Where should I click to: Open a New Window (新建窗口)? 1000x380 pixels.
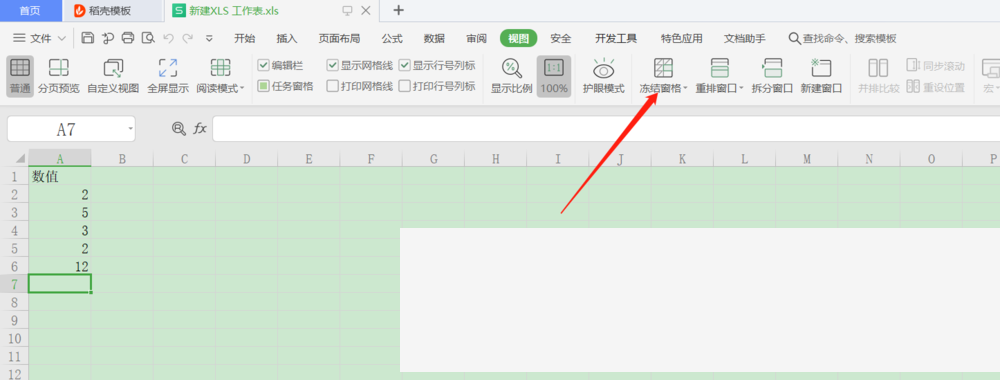[x=821, y=76]
